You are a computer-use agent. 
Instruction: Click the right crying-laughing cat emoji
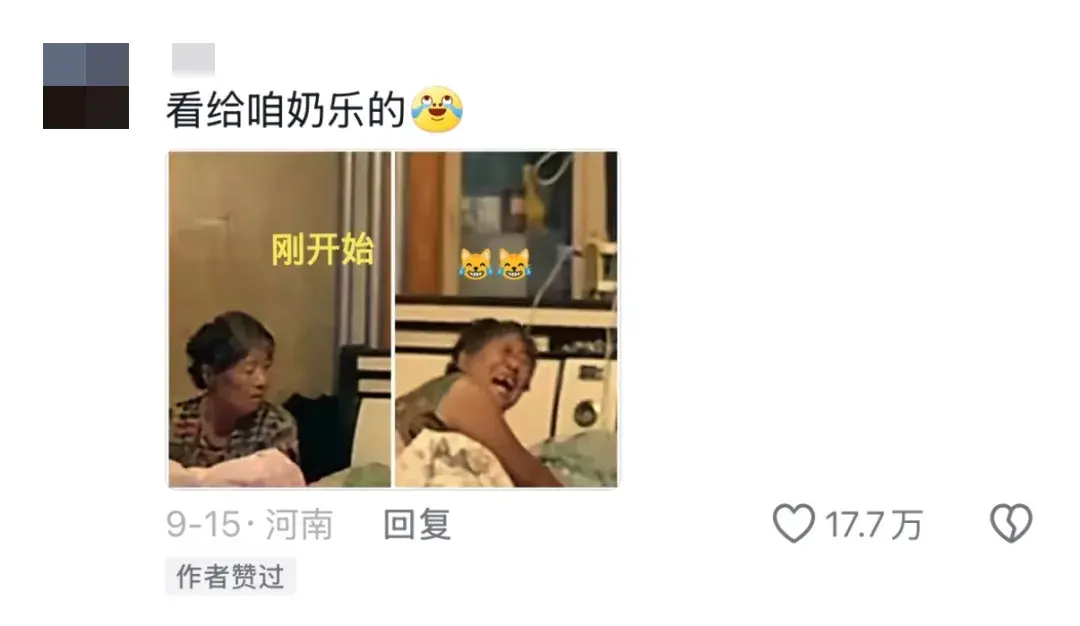point(515,264)
